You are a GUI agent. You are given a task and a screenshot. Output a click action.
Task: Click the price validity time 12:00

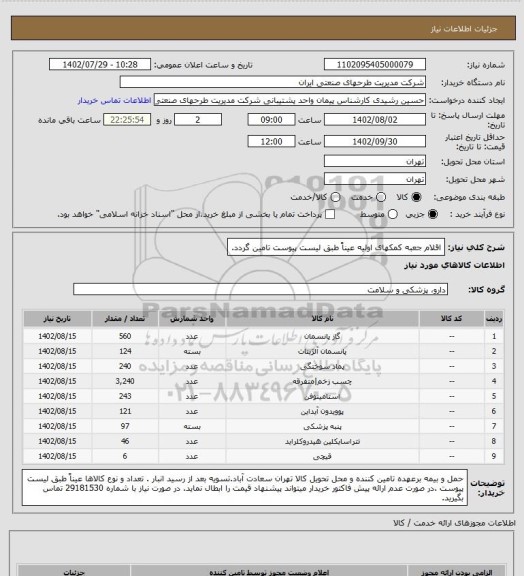point(272,141)
